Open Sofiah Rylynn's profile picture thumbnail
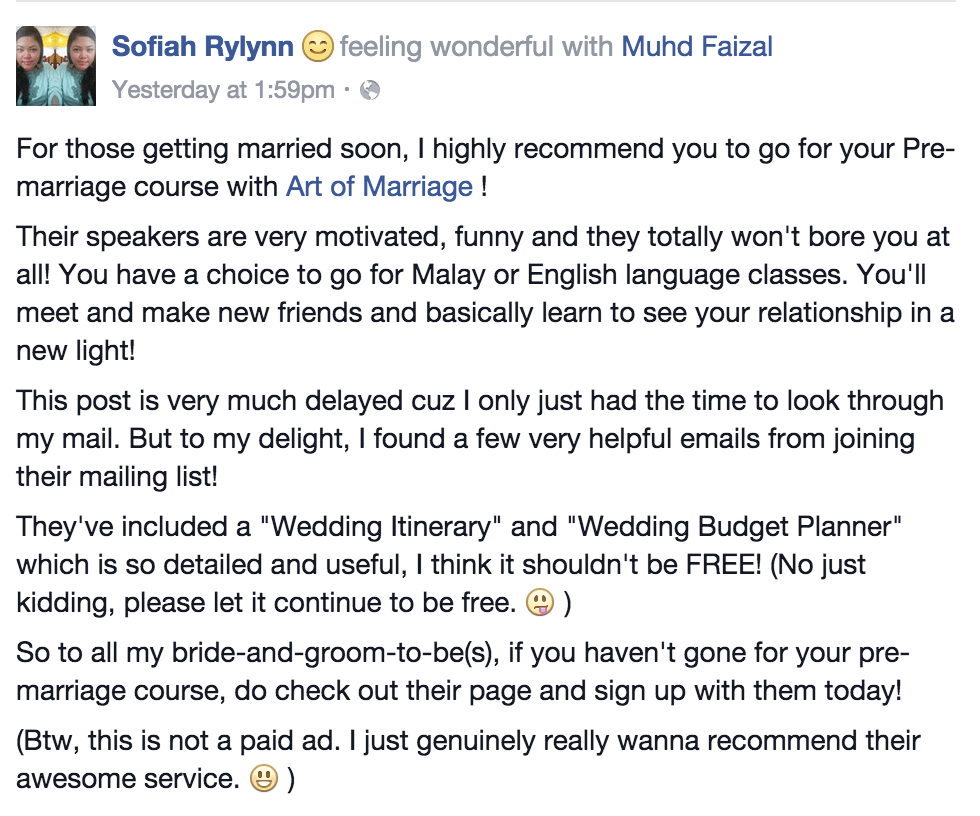Screen dimensions: 980x816 coord(56,66)
